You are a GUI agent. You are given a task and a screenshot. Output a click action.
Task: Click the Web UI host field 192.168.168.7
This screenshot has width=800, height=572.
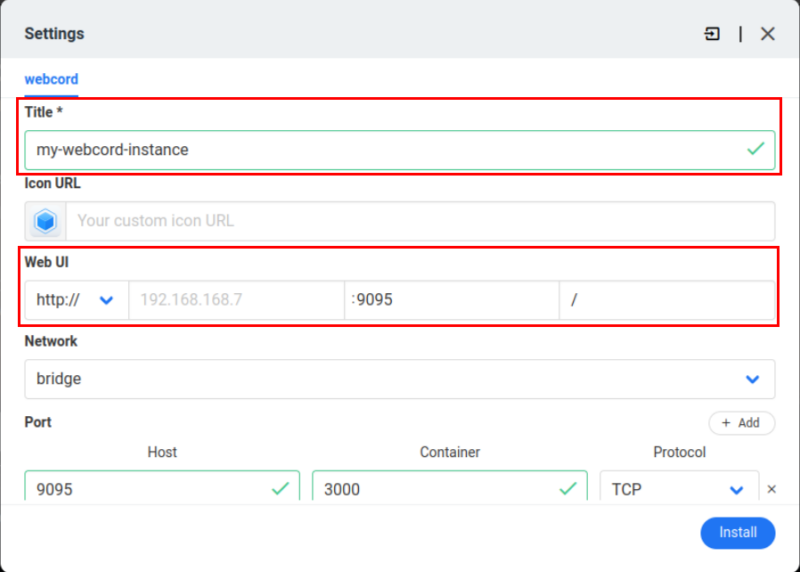tap(236, 300)
